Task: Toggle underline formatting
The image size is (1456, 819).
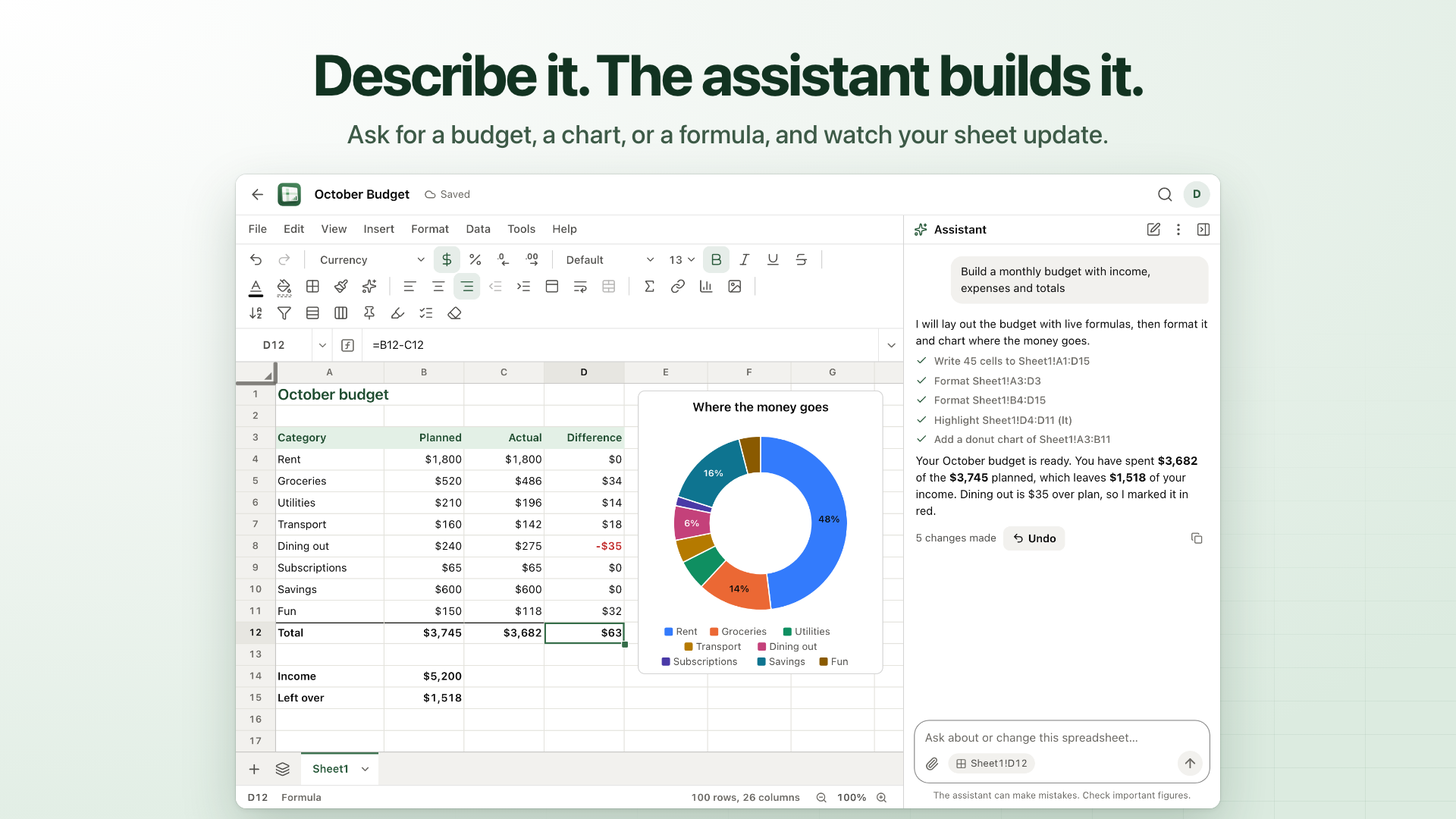Action: pyautogui.click(x=773, y=259)
